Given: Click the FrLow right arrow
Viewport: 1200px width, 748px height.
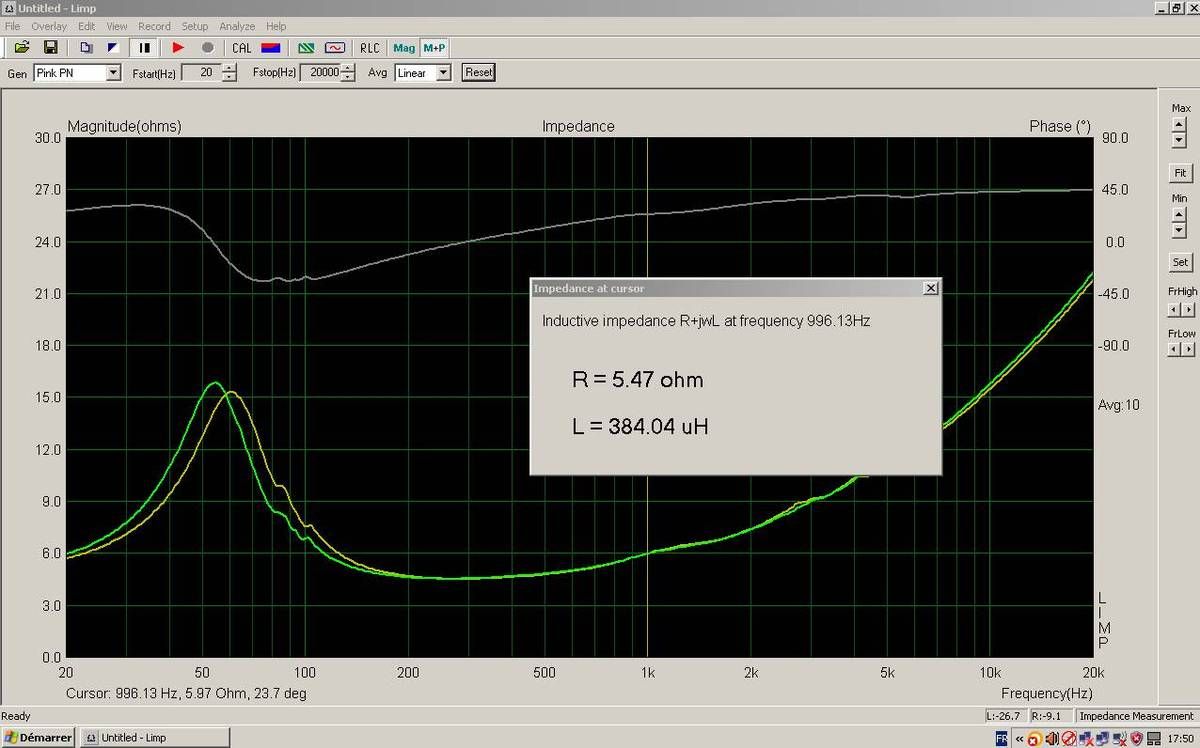Looking at the screenshot, I should coord(1187,349).
